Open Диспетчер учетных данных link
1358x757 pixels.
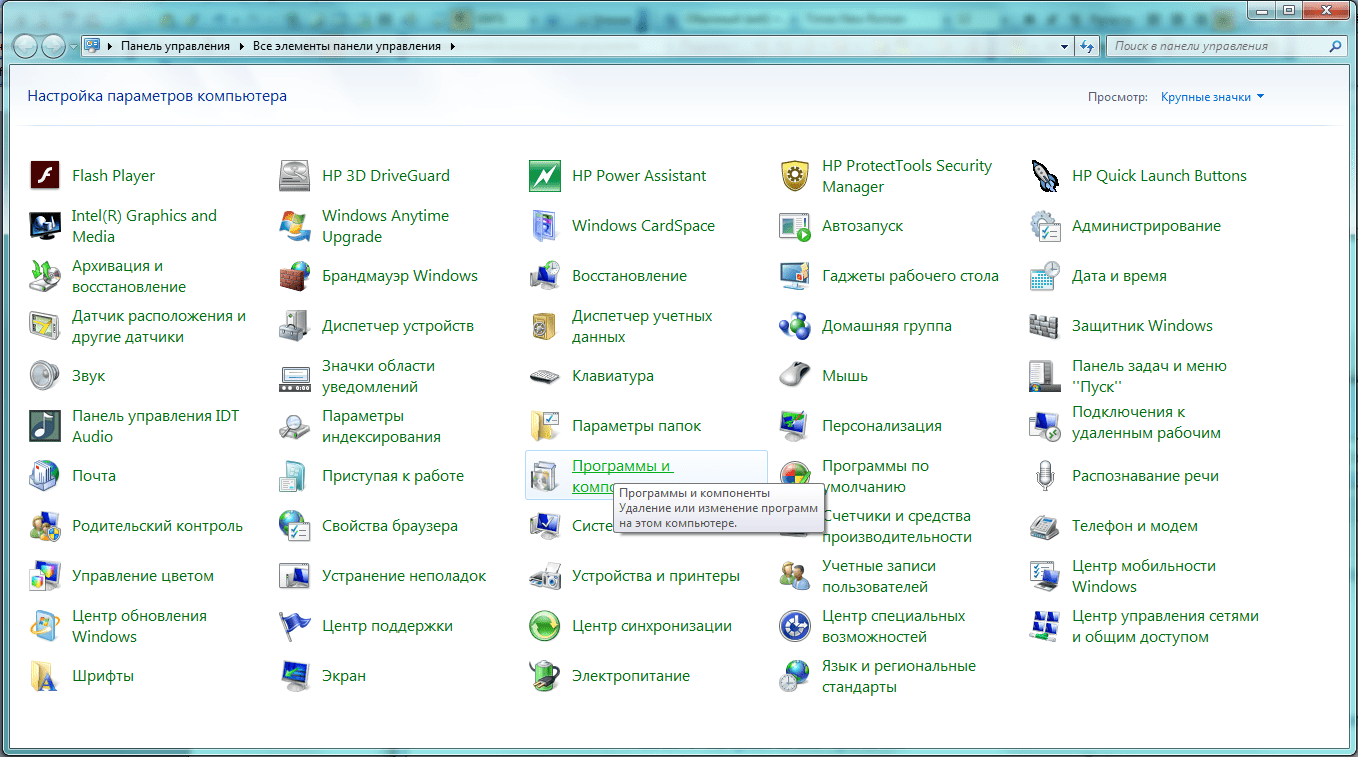coord(642,326)
